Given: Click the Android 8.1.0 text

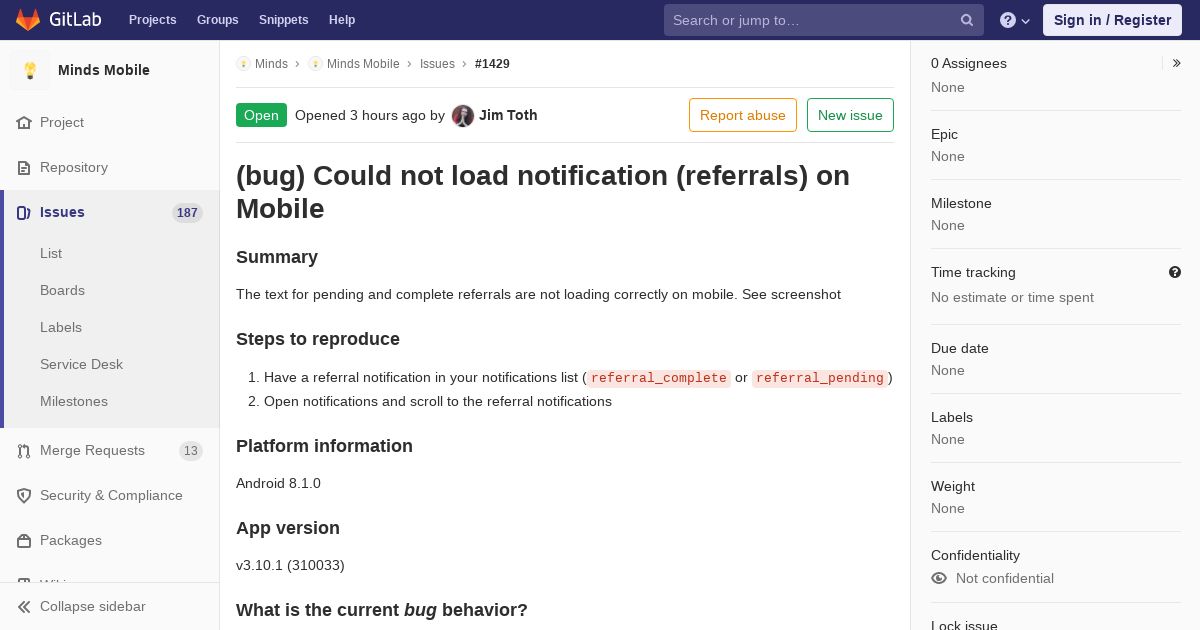Looking at the screenshot, I should click(x=278, y=483).
